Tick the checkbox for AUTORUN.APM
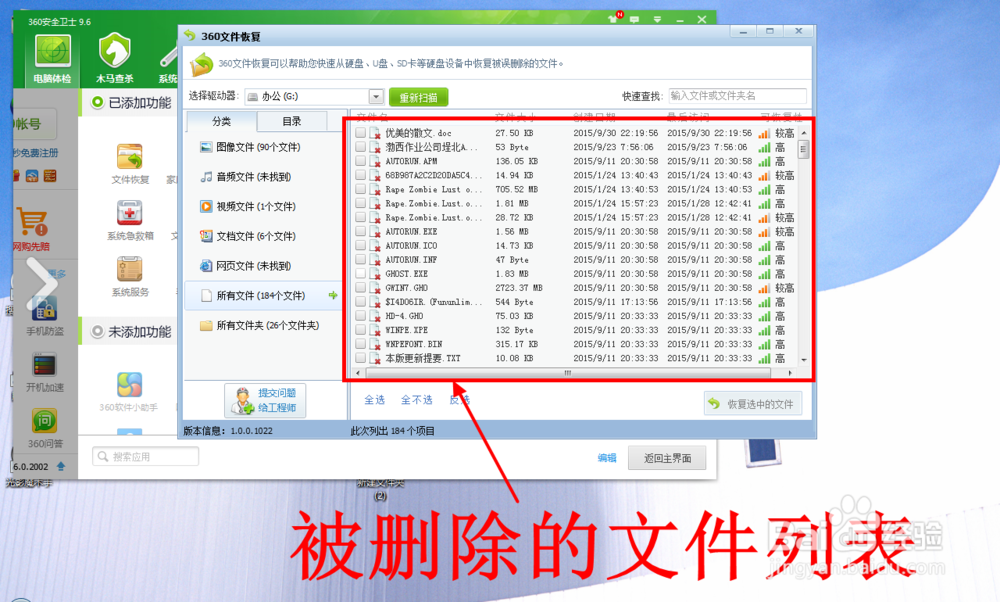Viewport: 1000px width, 602px height. (x=360, y=161)
